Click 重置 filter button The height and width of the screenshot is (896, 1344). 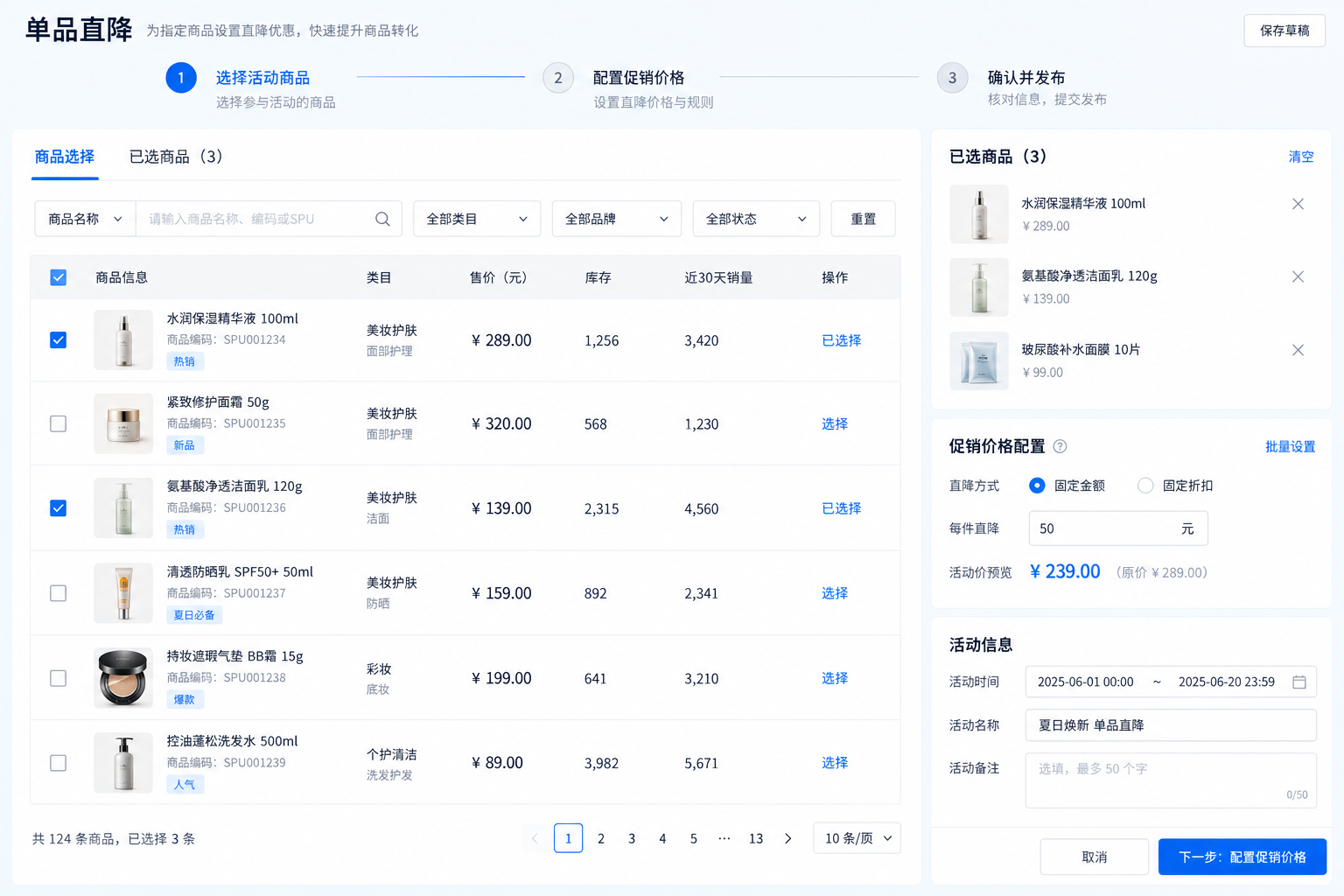point(863,219)
